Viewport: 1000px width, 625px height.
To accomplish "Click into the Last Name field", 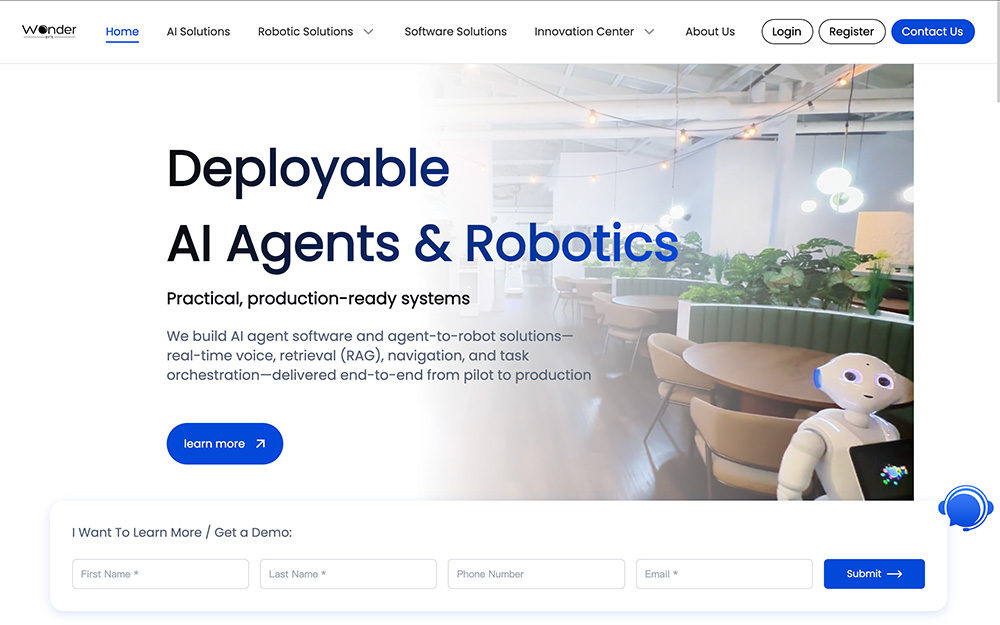I will [x=348, y=574].
